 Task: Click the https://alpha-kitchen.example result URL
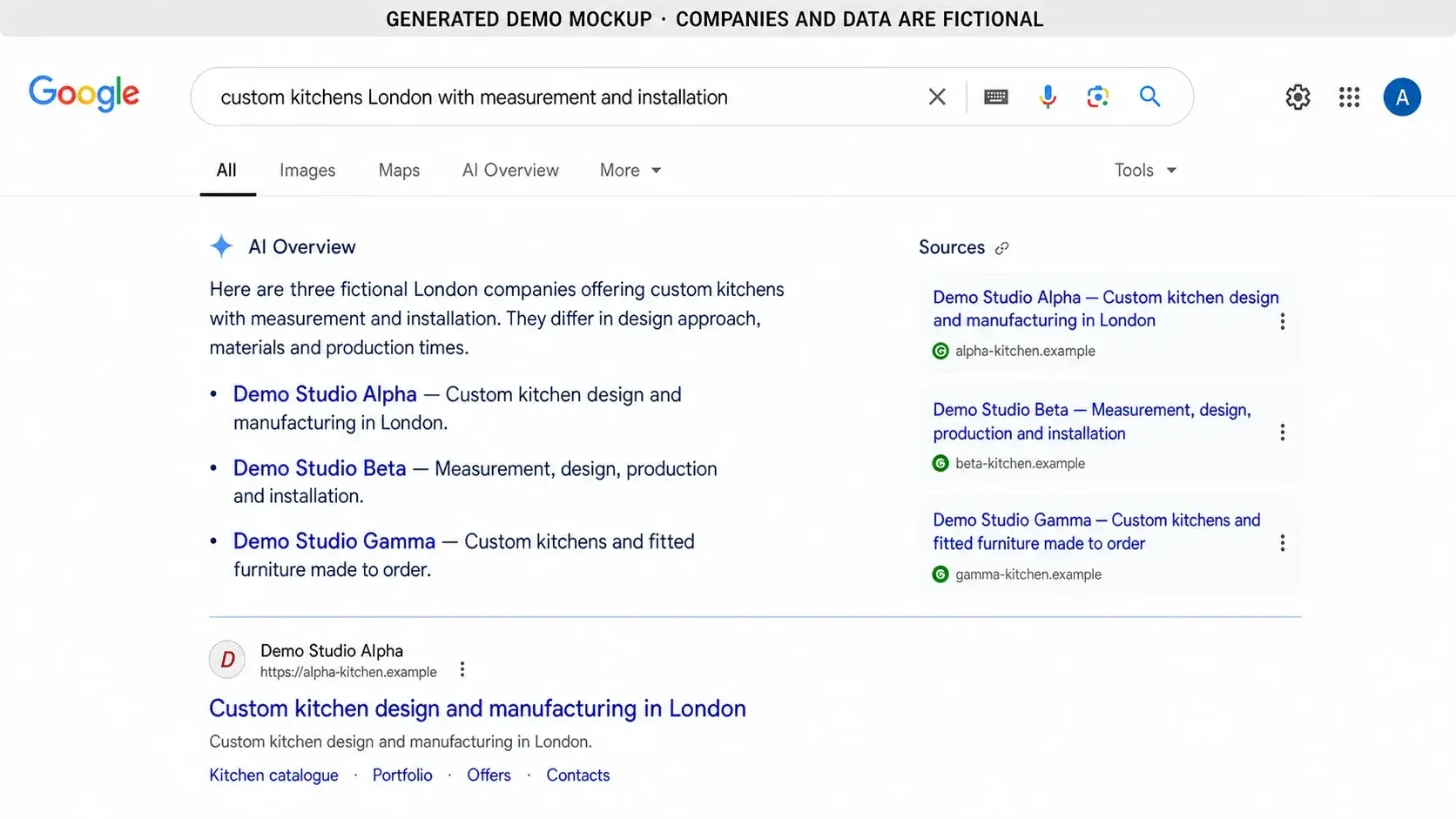(348, 672)
